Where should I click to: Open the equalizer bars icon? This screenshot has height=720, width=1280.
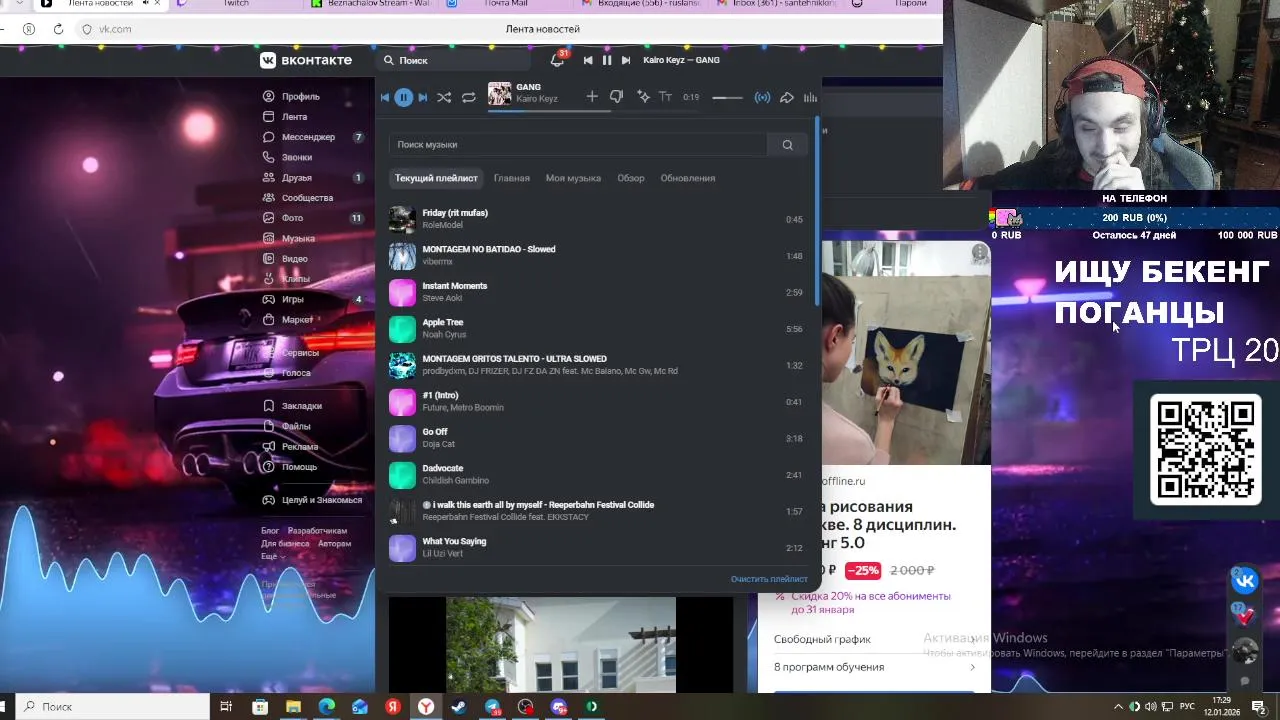pyautogui.click(x=810, y=97)
